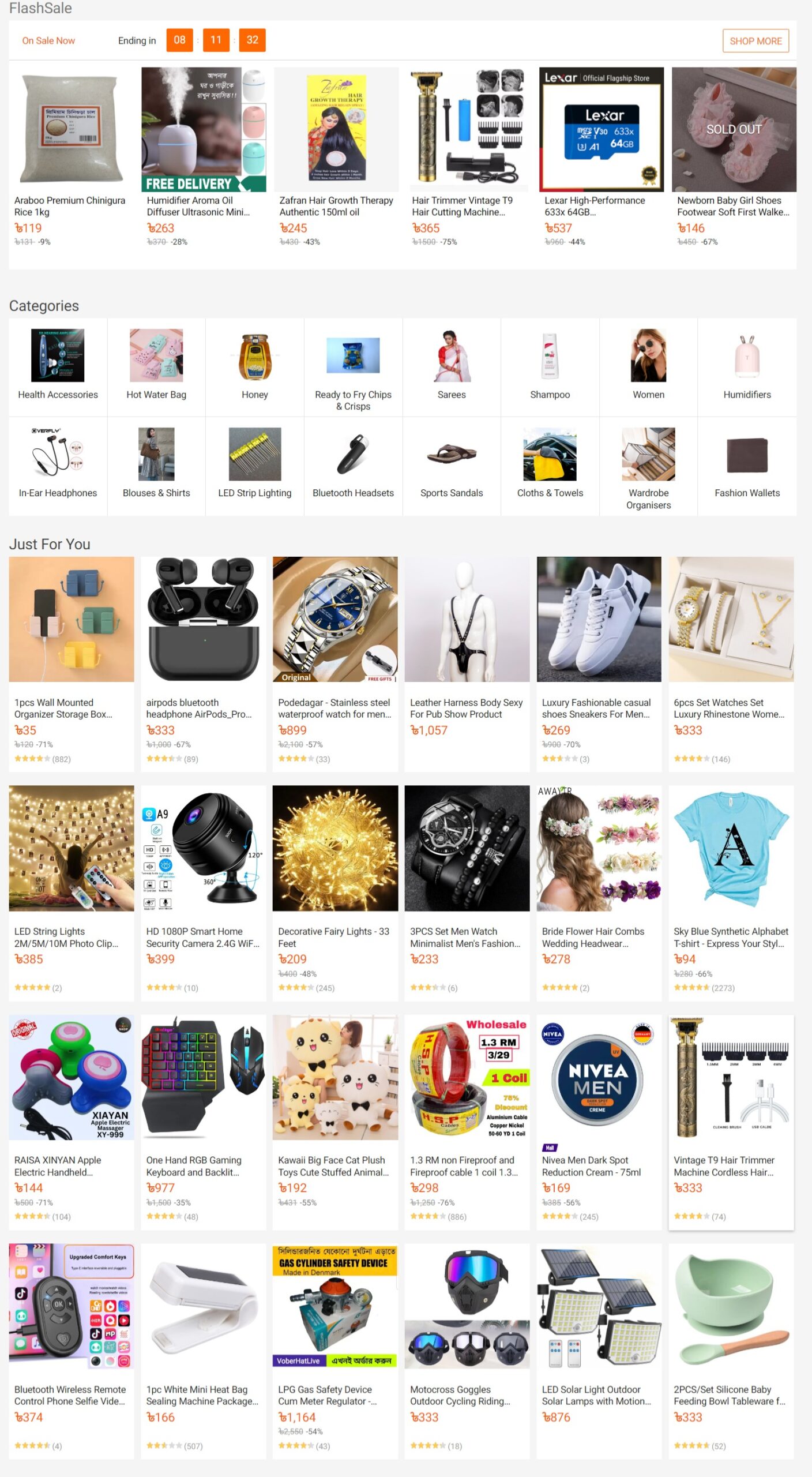Select the Hot Water Bag category icon

(156, 355)
